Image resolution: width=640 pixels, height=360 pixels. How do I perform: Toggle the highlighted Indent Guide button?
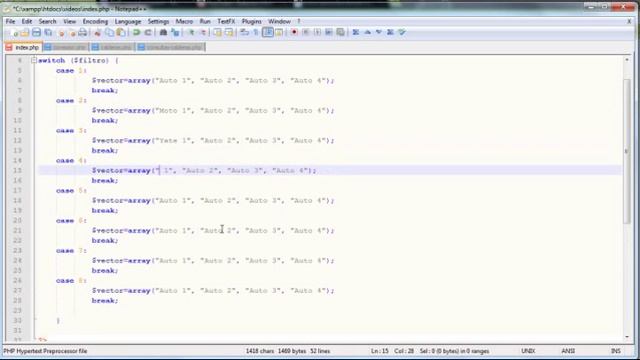[x=268, y=33]
